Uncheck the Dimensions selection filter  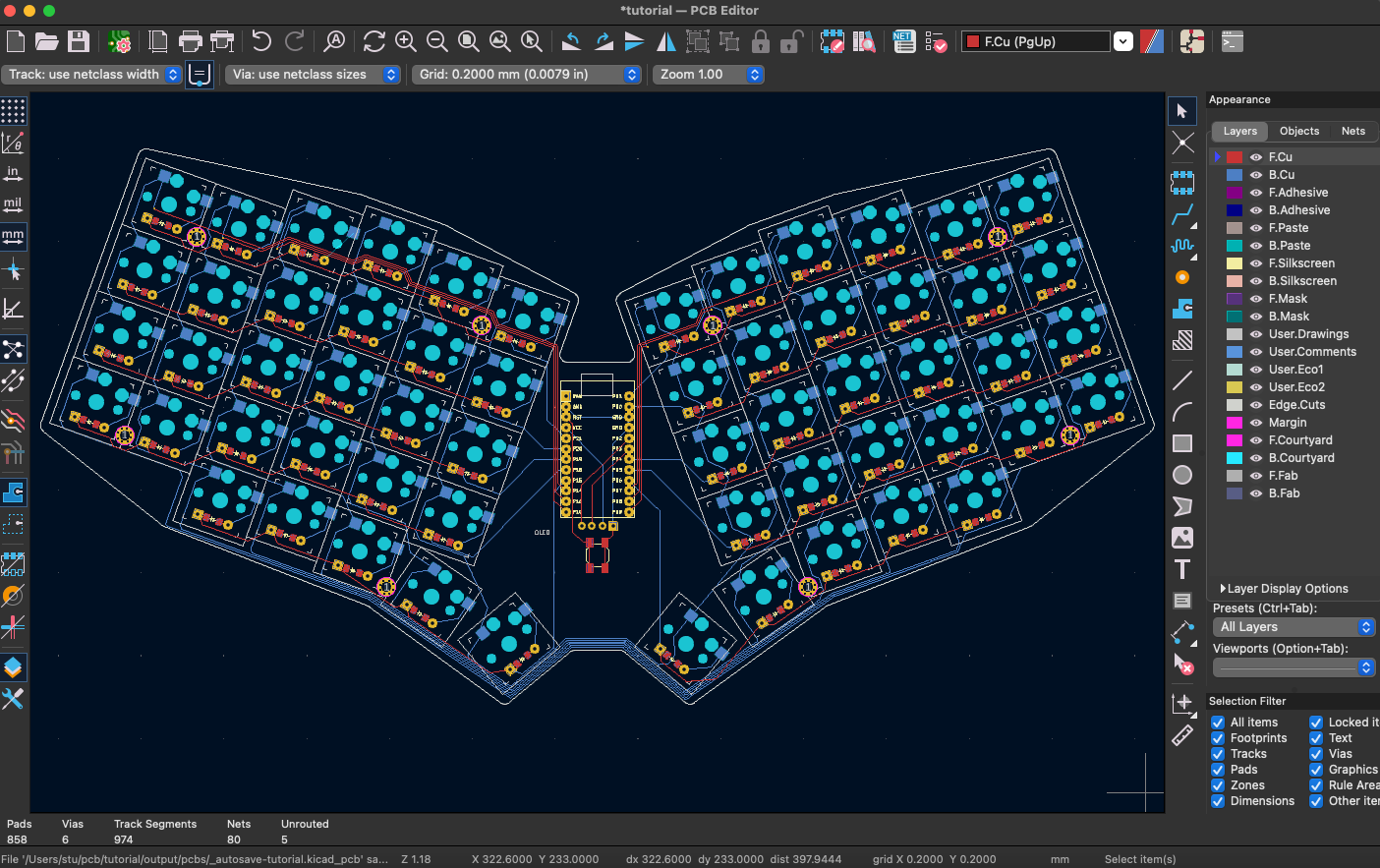[1218, 801]
